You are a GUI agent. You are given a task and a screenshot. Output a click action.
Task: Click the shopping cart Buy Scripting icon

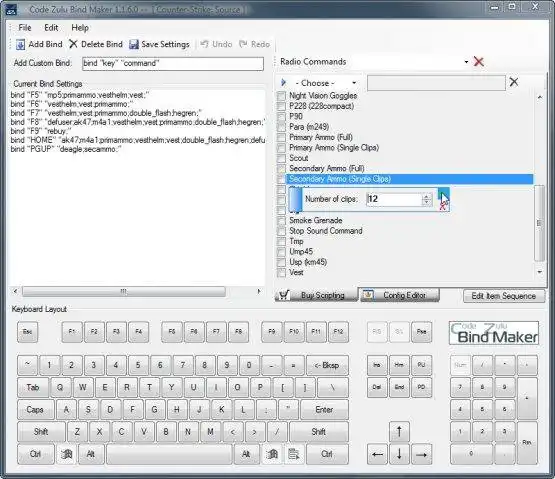284,295
